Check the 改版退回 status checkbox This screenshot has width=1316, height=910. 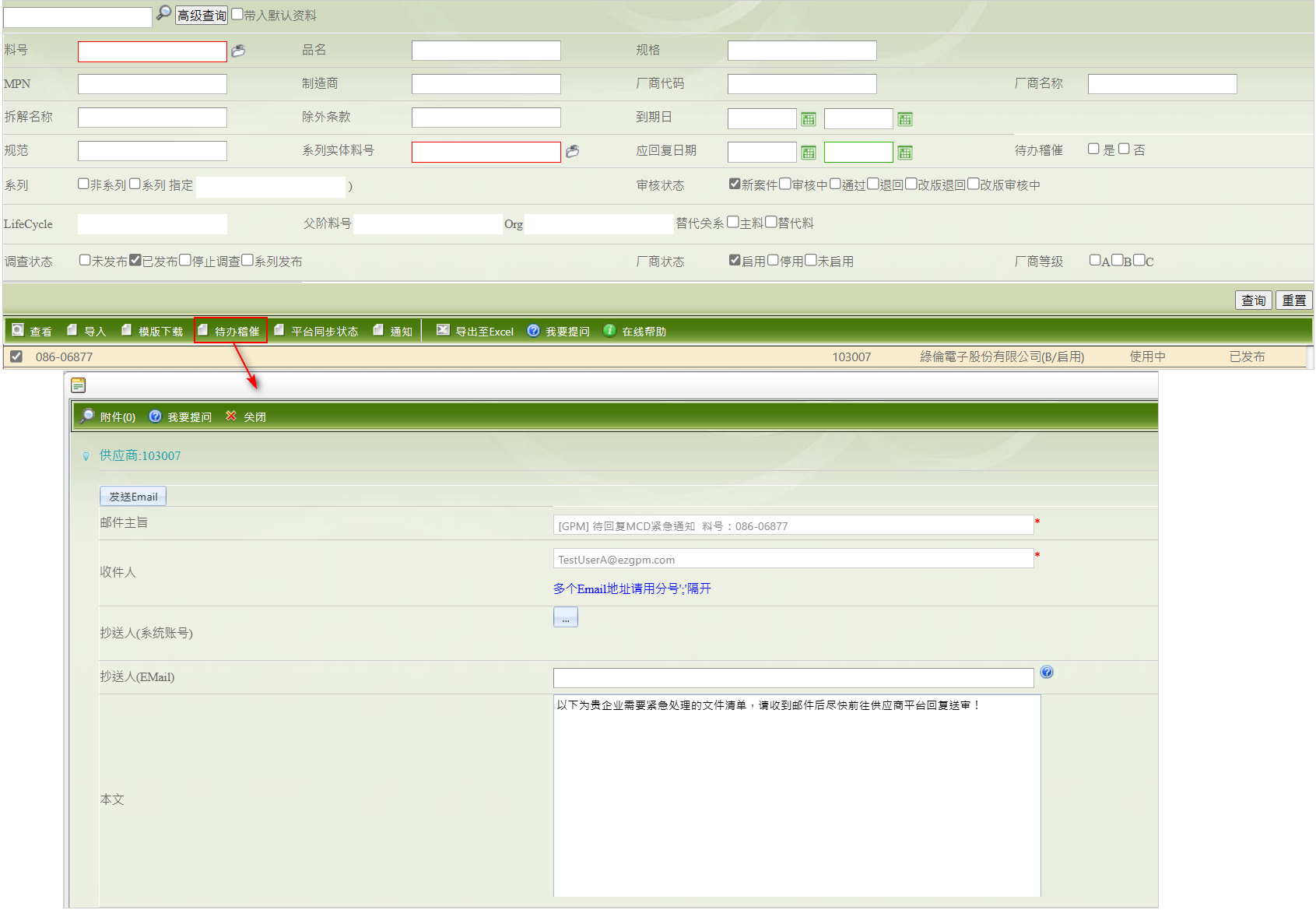click(911, 184)
